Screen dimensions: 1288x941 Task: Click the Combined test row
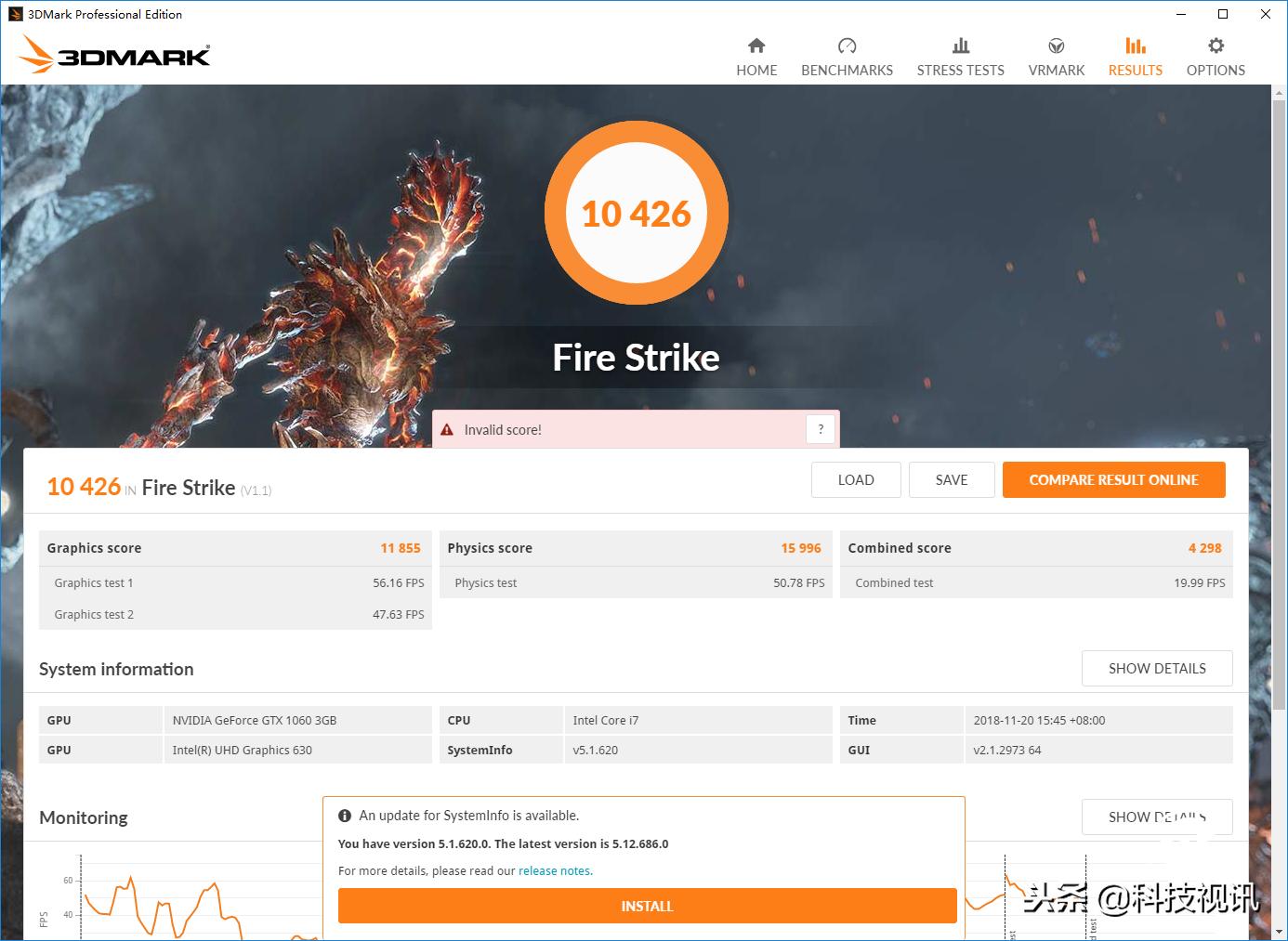click(1036, 582)
